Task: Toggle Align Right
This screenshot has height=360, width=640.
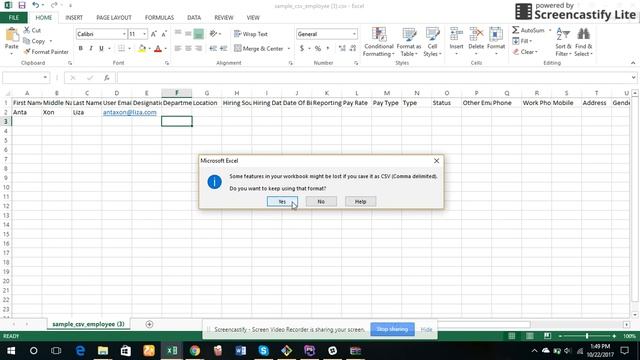Action: pos(198,49)
